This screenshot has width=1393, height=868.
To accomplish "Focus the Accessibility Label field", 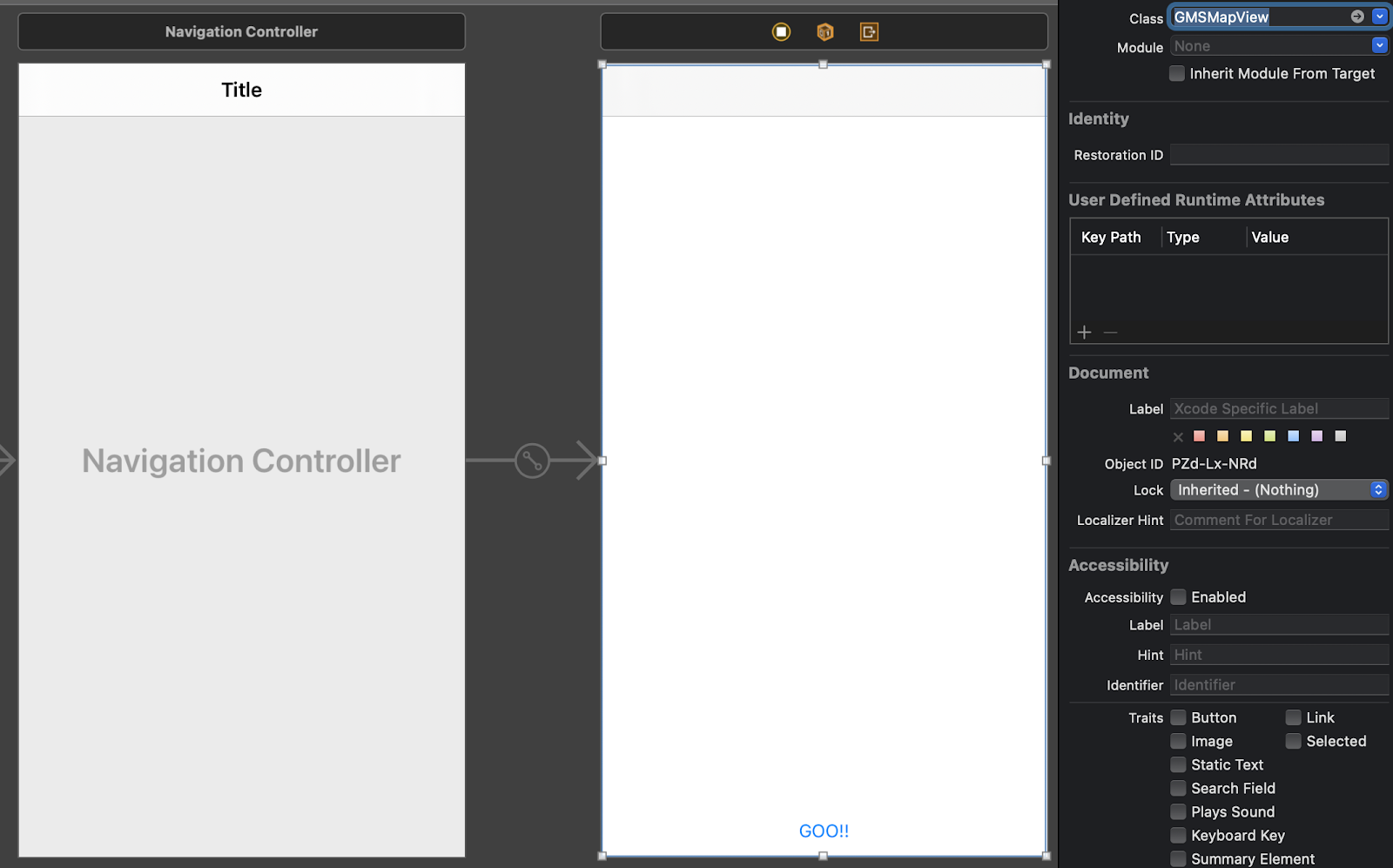I will point(1279,625).
